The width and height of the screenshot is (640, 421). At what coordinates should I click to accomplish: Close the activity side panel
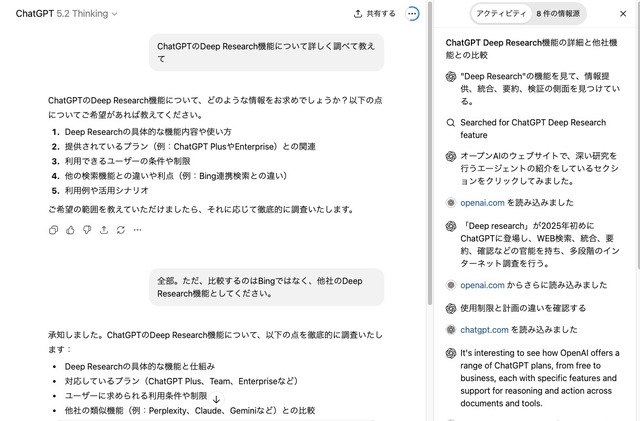(x=623, y=13)
